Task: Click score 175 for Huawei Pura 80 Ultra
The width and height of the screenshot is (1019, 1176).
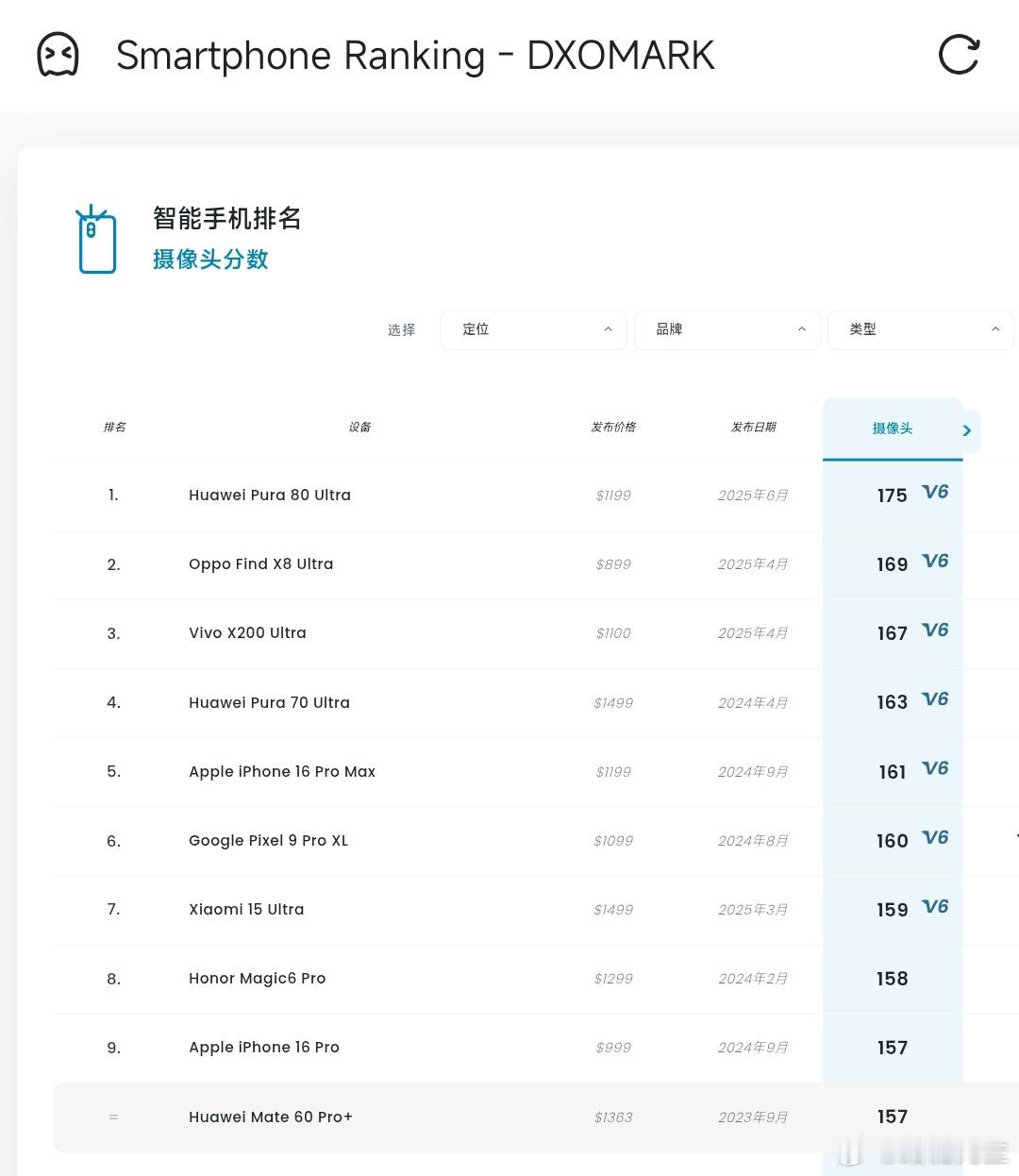Action: click(x=893, y=496)
